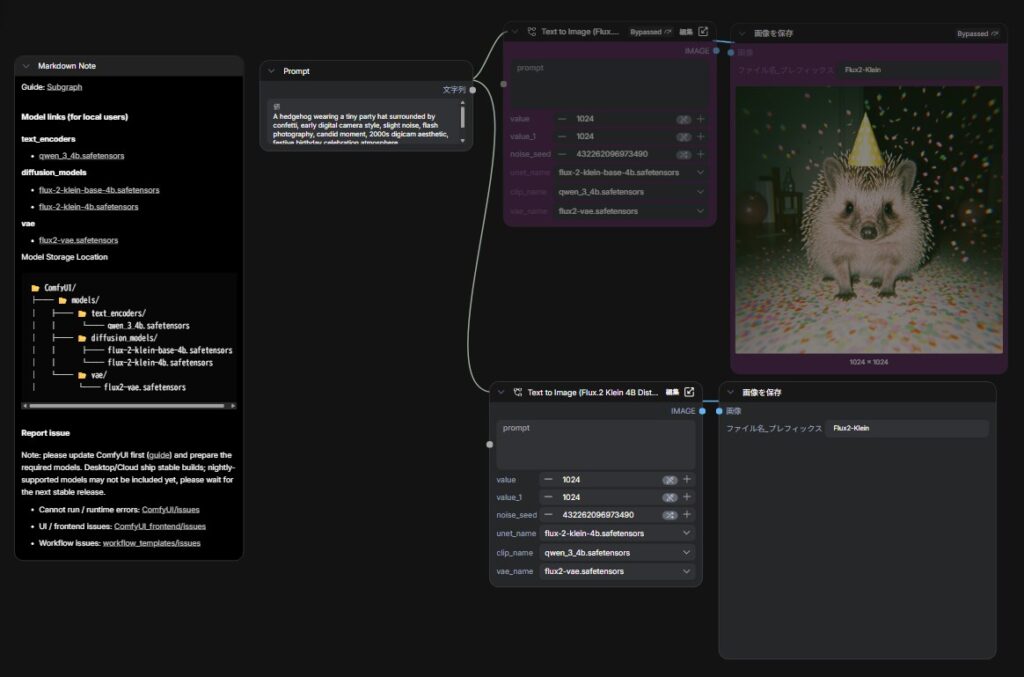Open the ComfyUI/issues link
The width and height of the screenshot is (1024, 677).
pos(170,509)
